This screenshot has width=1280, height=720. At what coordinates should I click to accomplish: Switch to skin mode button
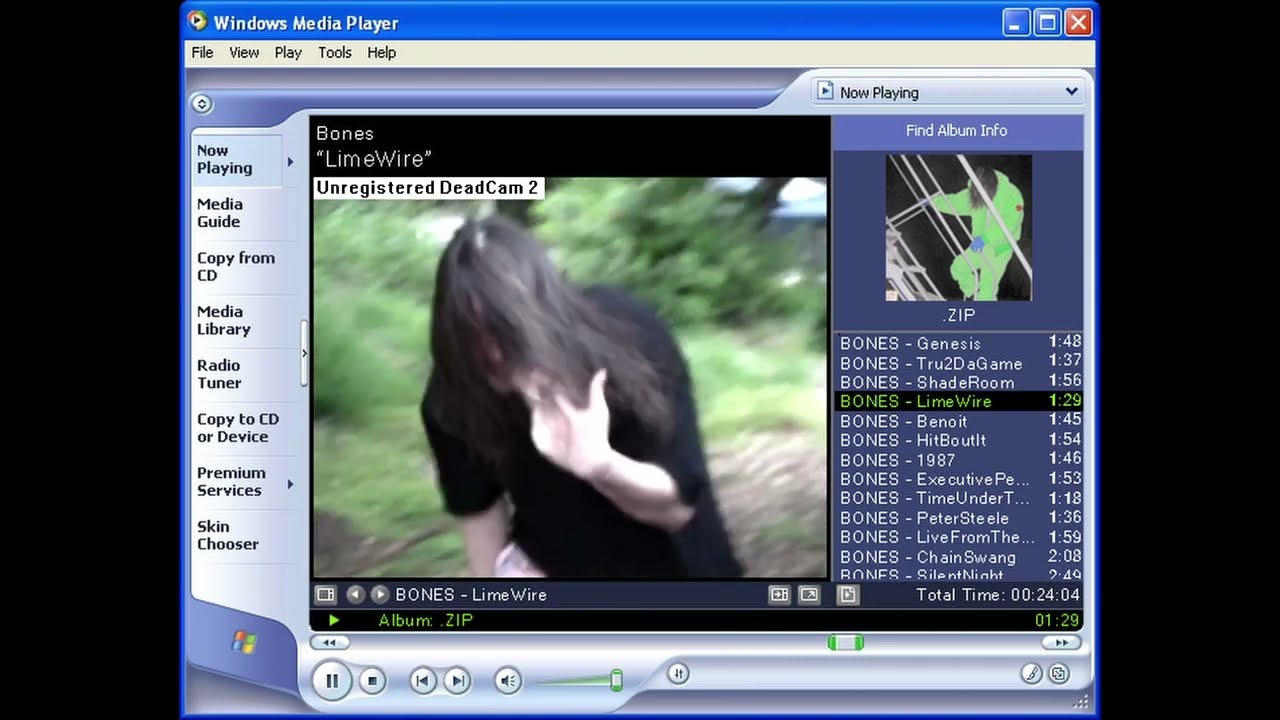pyautogui.click(x=1058, y=673)
